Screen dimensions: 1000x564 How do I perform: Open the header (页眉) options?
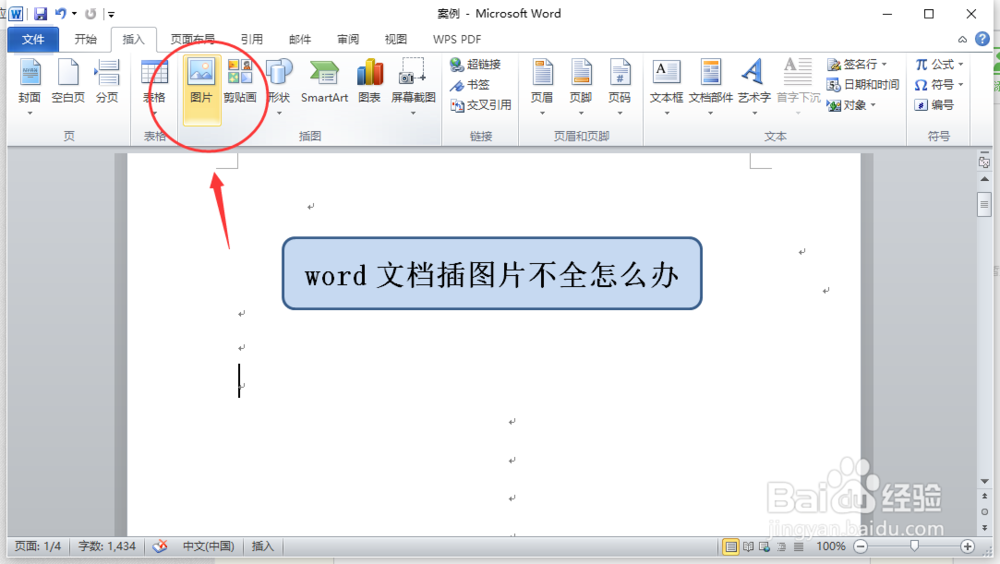[x=542, y=82]
